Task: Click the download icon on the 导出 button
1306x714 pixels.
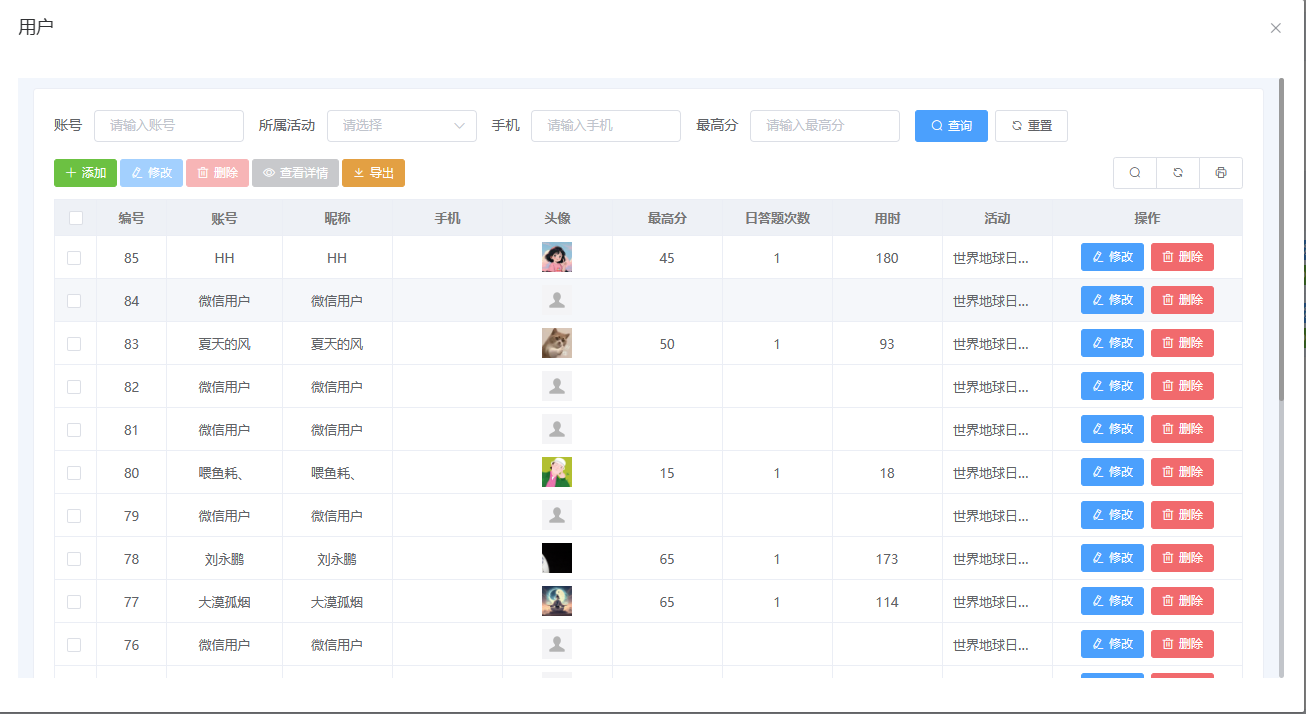Action: (x=358, y=172)
